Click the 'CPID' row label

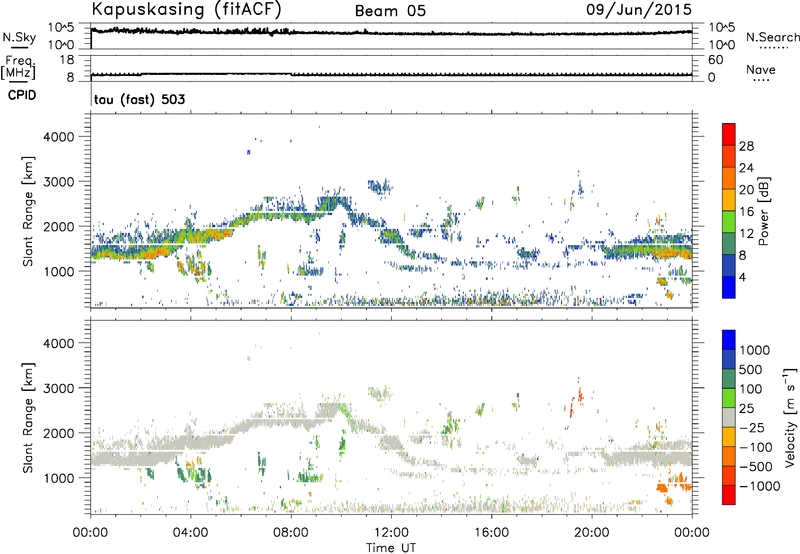point(22,95)
